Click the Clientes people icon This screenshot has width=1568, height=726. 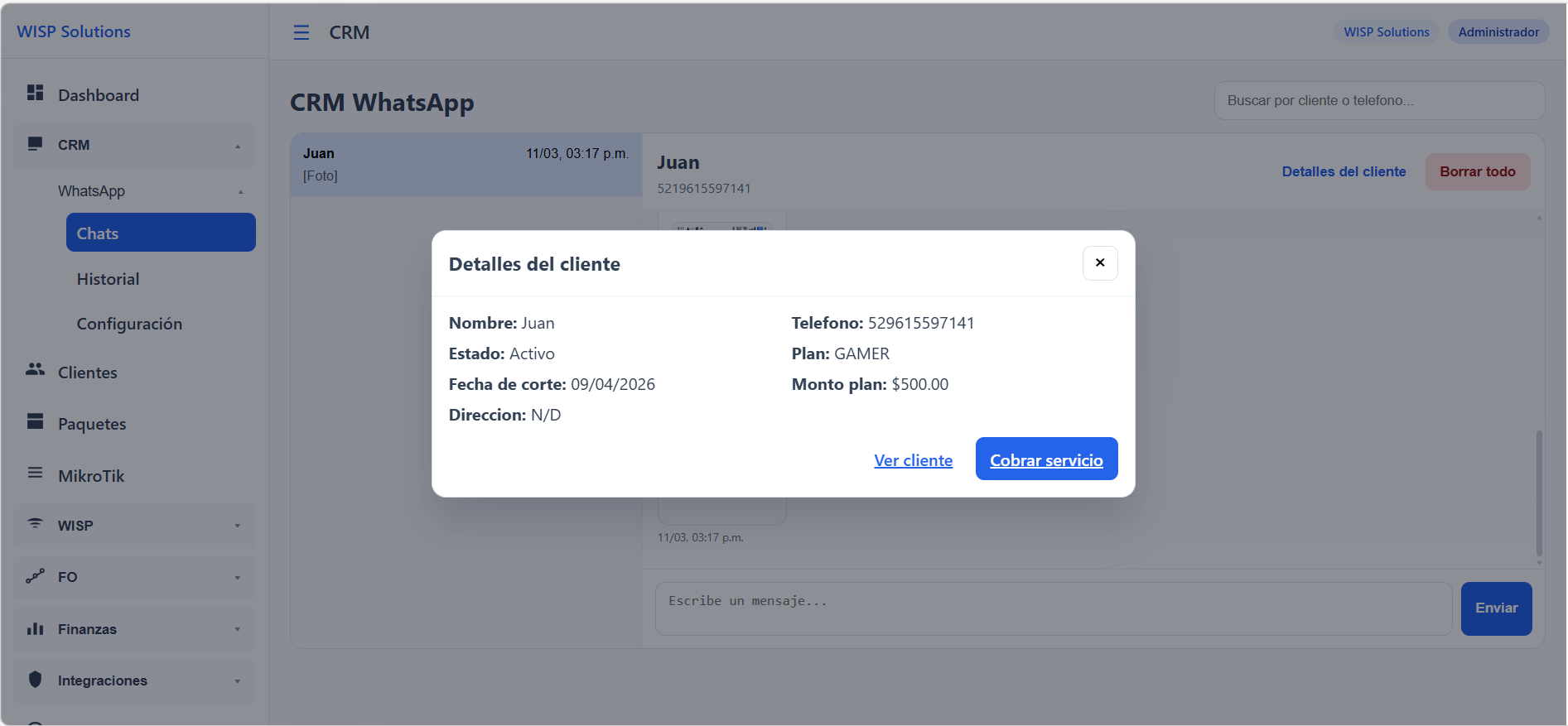point(35,370)
